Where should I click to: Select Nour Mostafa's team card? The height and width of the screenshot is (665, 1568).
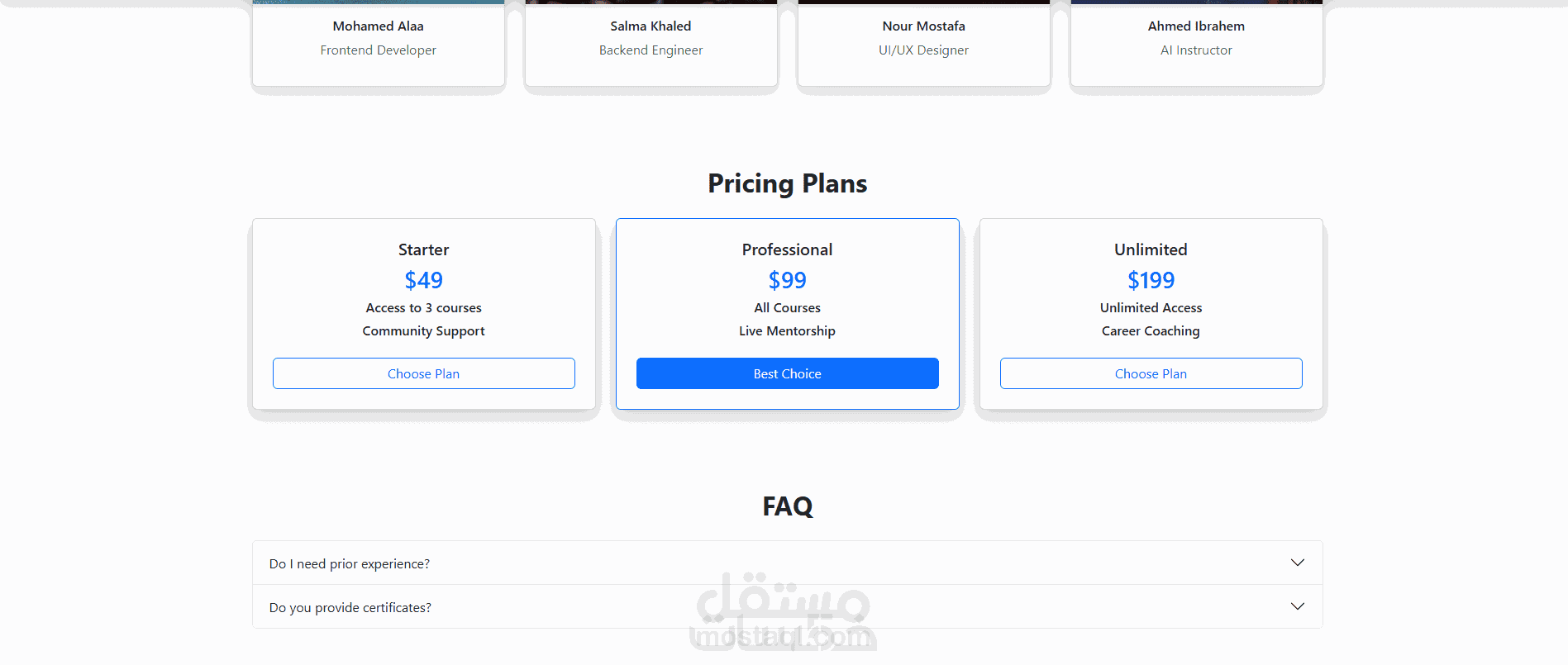924,43
